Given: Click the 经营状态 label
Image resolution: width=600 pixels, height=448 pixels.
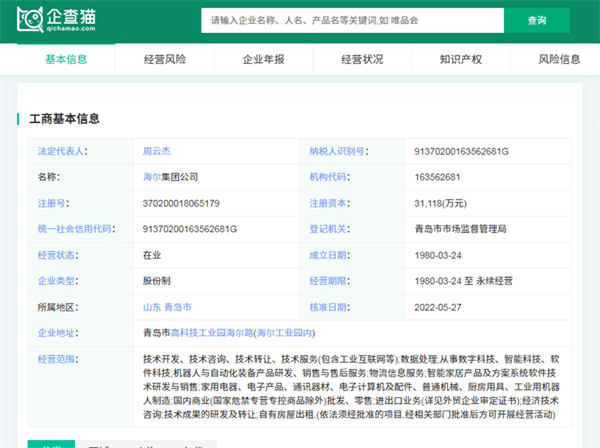Looking at the screenshot, I should click(56, 255).
